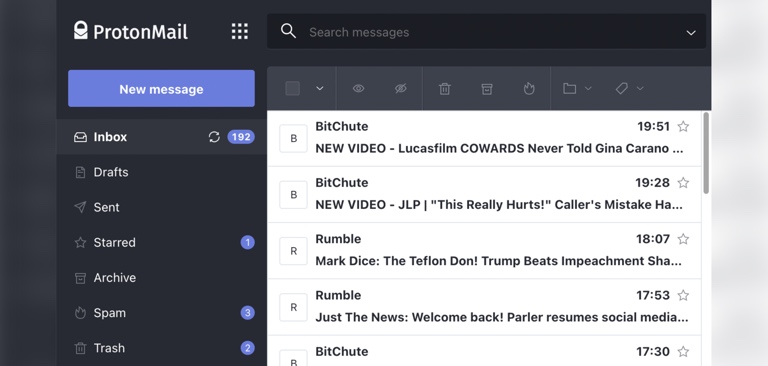The image size is (768, 366).
Task: Star the 17:30 BitChute email
Action: point(683,351)
